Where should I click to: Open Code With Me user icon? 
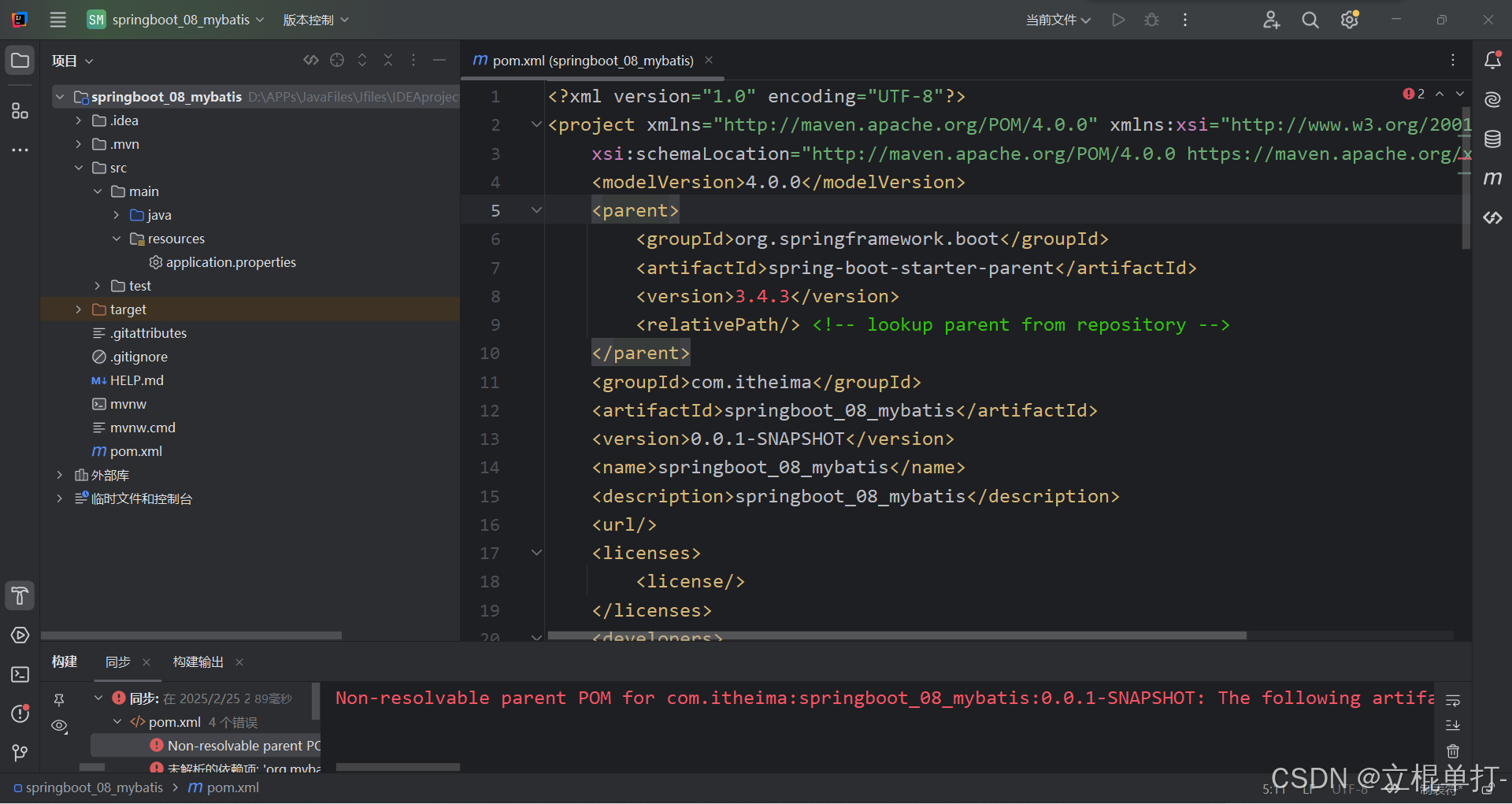1271,20
